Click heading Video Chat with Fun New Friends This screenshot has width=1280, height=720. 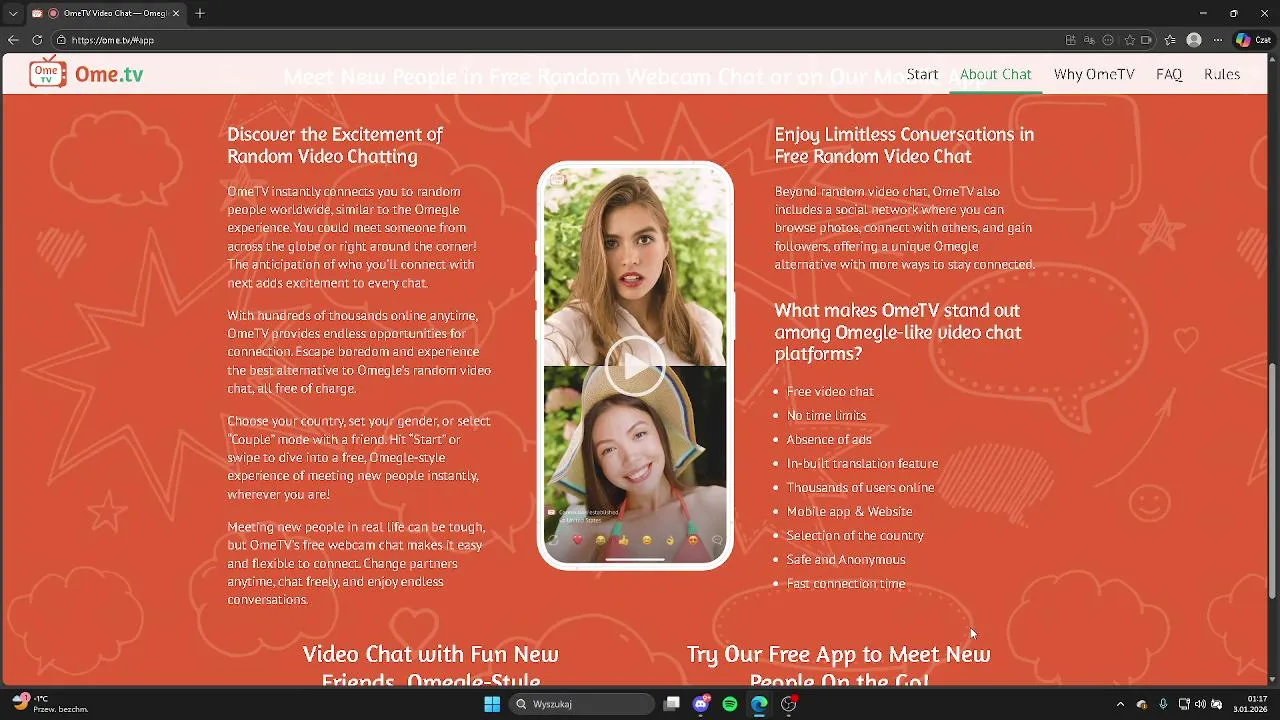430,665
